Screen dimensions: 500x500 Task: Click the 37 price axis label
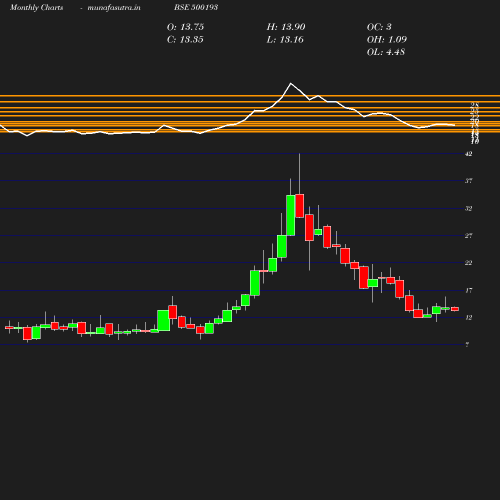469,181
